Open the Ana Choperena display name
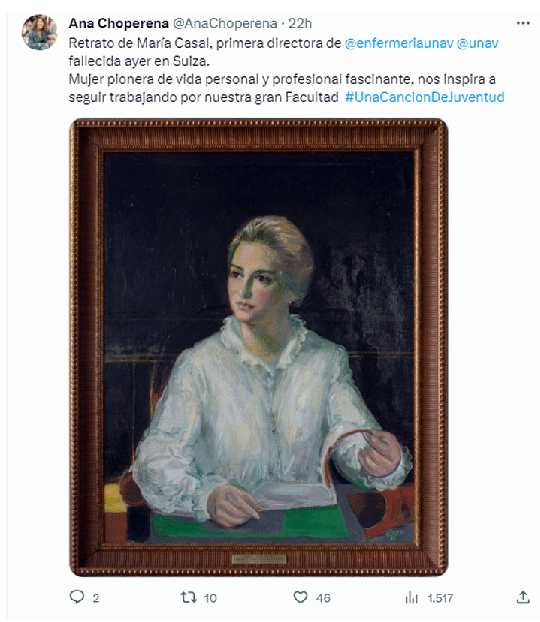 coord(119,24)
